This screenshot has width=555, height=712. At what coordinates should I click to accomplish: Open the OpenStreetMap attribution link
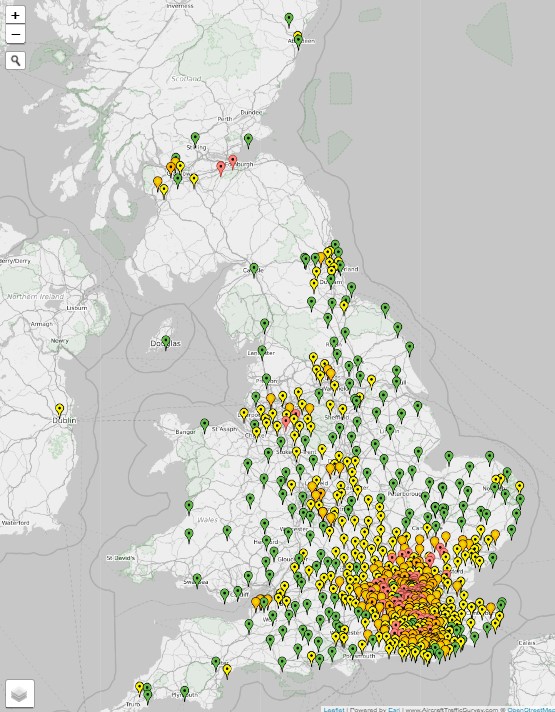tap(530, 709)
